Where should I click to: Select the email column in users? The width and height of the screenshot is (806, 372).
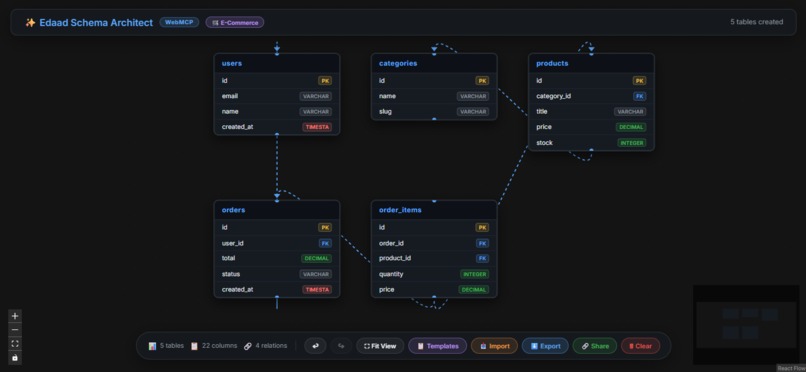tap(277, 96)
